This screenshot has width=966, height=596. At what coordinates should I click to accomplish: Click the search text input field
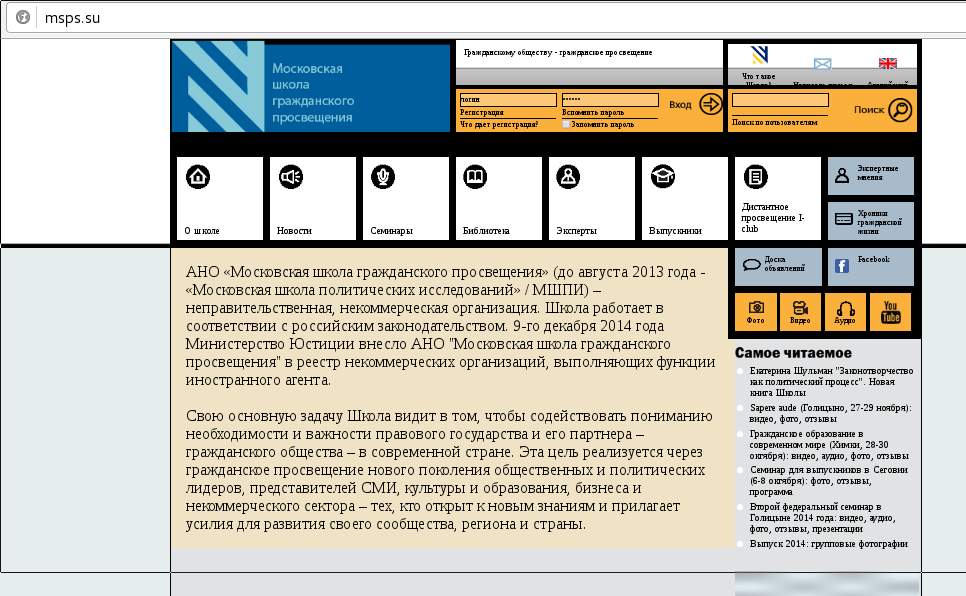click(x=780, y=101)
